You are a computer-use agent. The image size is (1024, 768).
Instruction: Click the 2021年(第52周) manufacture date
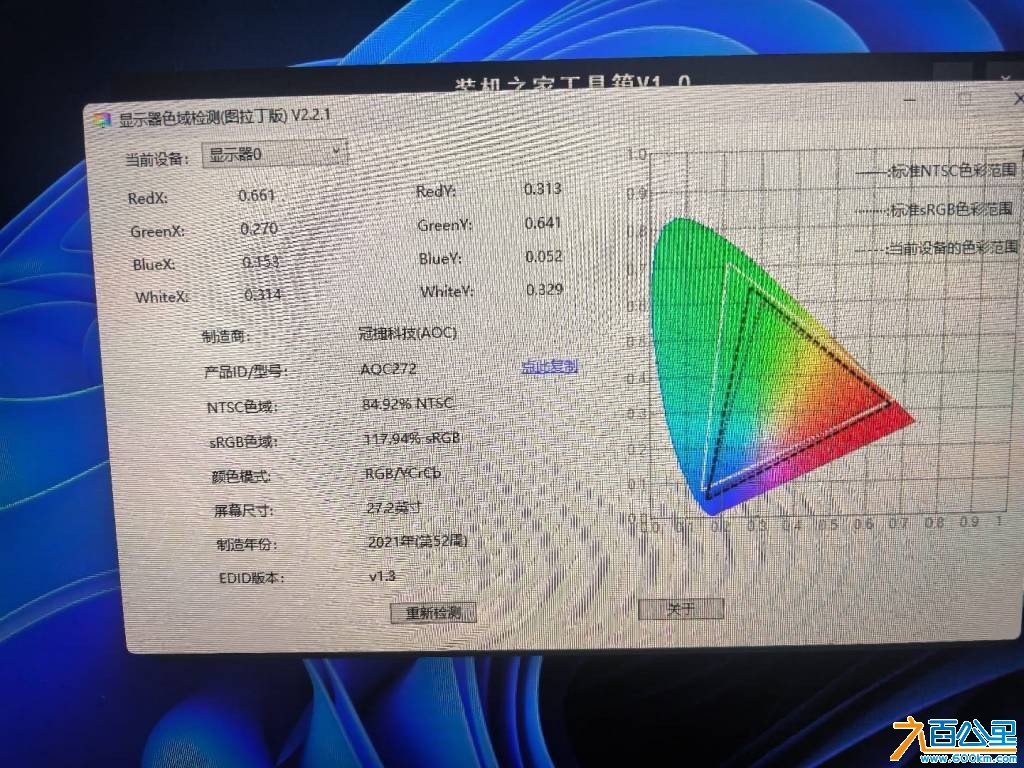pyautogui.click(x=417, y=541)
